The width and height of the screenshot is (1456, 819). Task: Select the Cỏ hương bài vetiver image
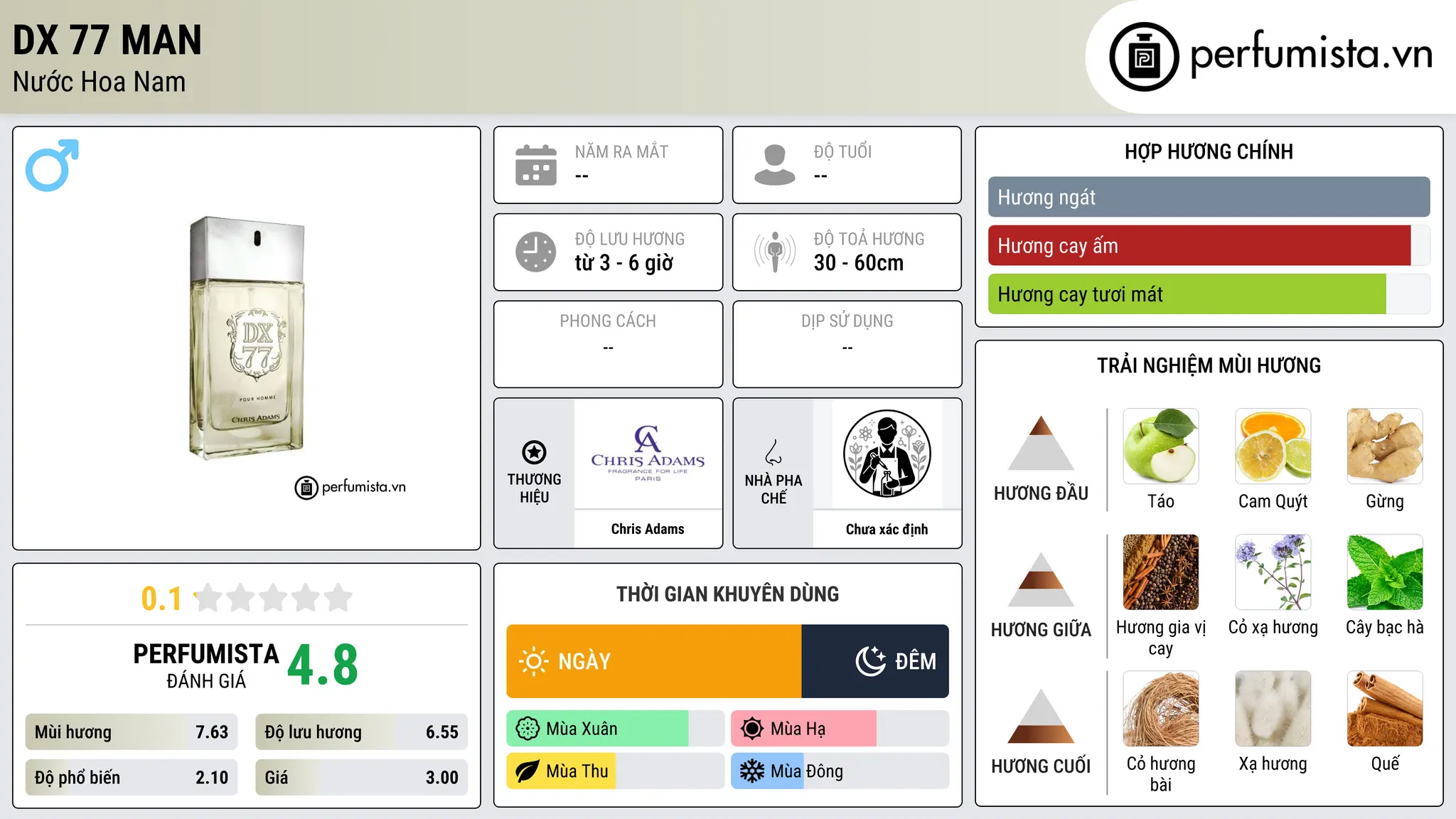[x=1161, y=709]
